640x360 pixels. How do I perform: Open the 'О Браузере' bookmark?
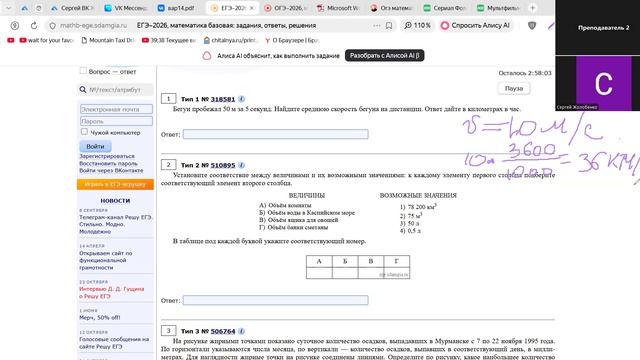pyautogui.click(x=291, y=40)
